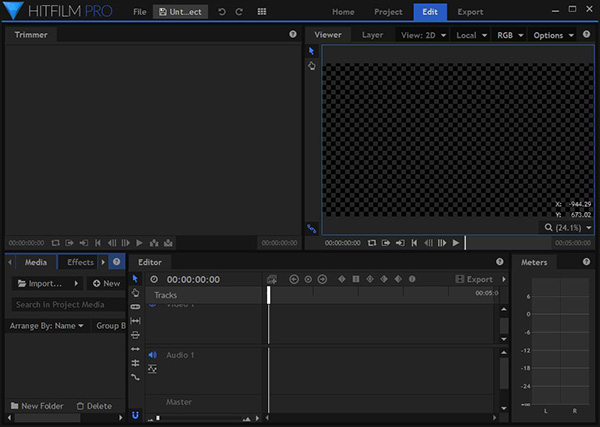Expand the Editor Export arrow
Image resolution: width=600 pixels, height=427 pixels.
click(504, 279)
